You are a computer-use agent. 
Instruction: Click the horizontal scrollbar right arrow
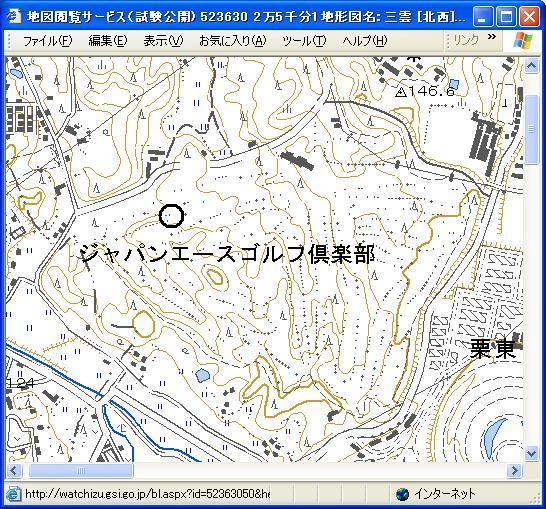click(515, 471)
